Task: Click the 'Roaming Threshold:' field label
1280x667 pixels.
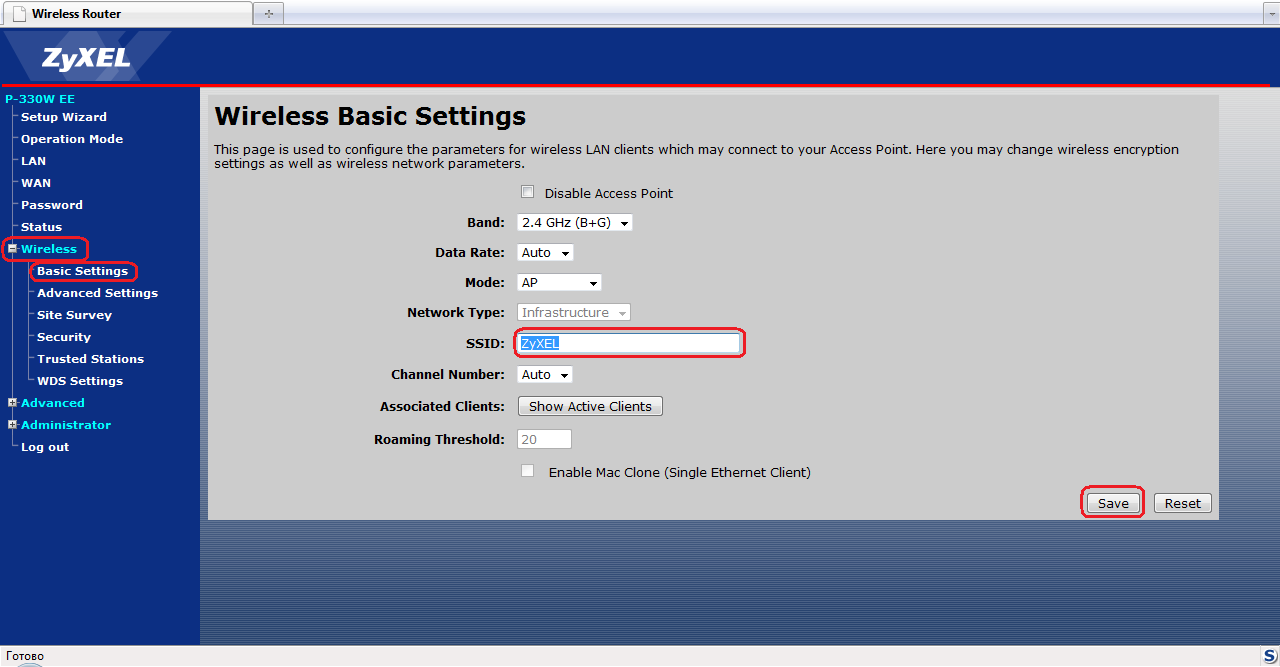Action: [439, 440]
